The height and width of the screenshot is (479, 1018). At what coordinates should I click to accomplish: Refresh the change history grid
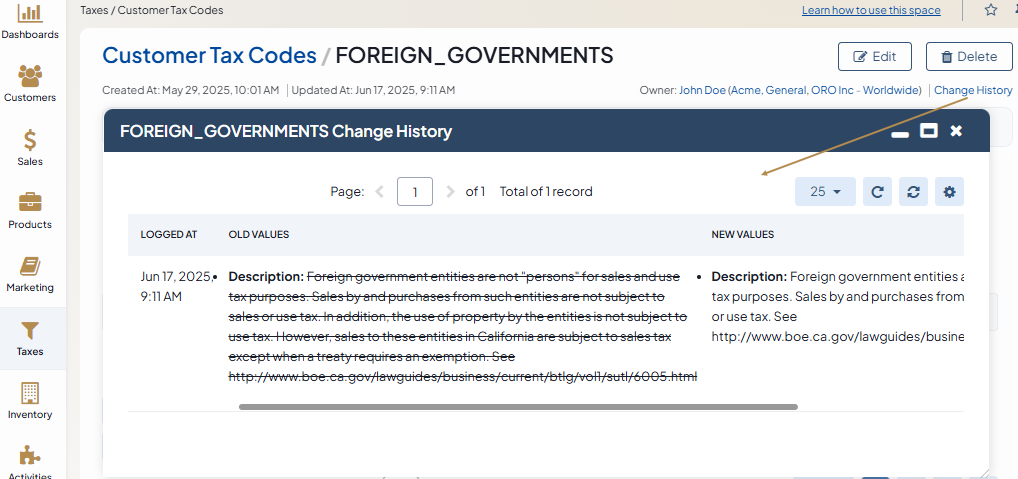[x=877, y=192]
